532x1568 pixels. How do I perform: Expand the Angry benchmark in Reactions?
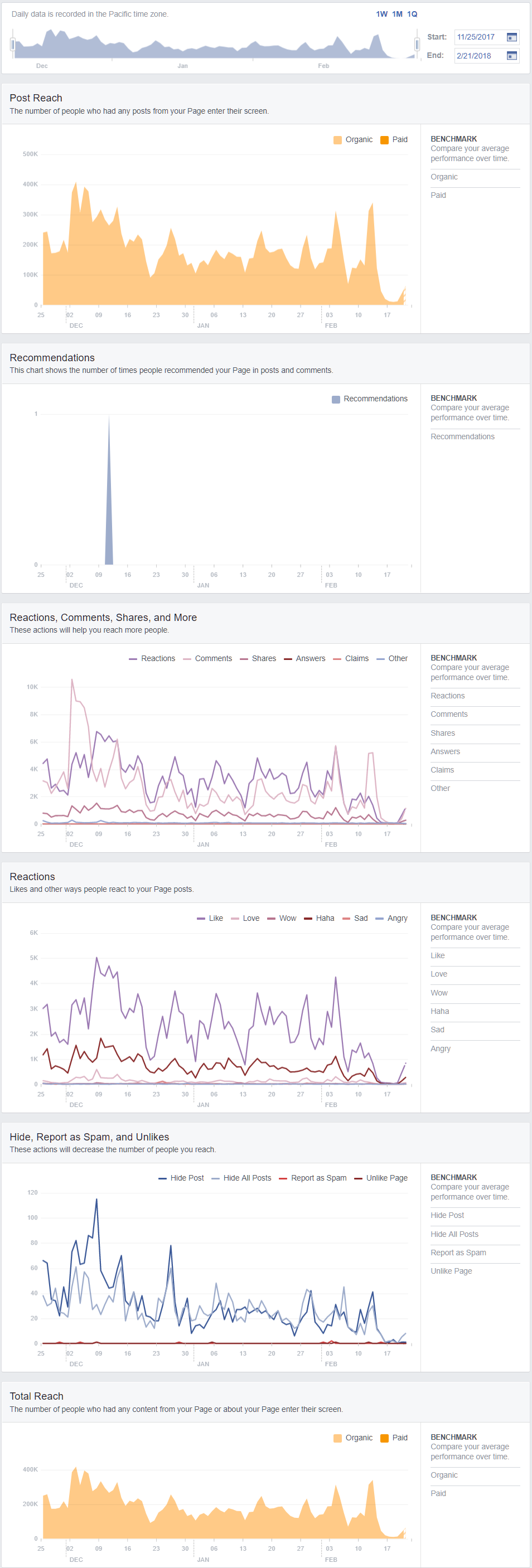click(440, 1048)
